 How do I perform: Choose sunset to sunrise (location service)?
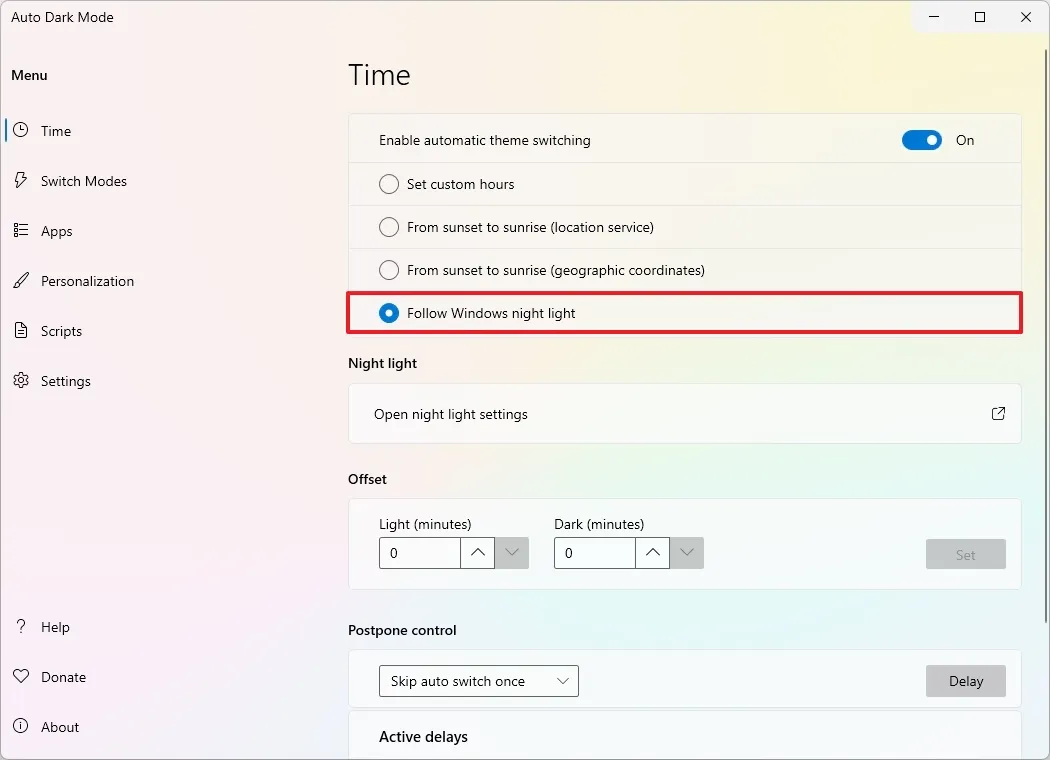point(389,227)
